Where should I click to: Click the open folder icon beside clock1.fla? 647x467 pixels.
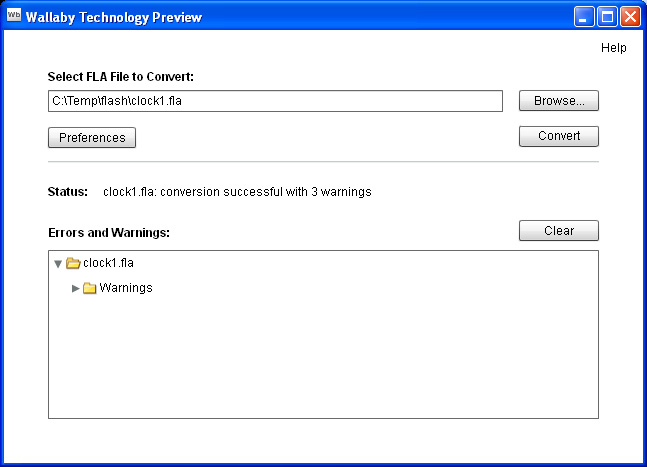point(73,263)
